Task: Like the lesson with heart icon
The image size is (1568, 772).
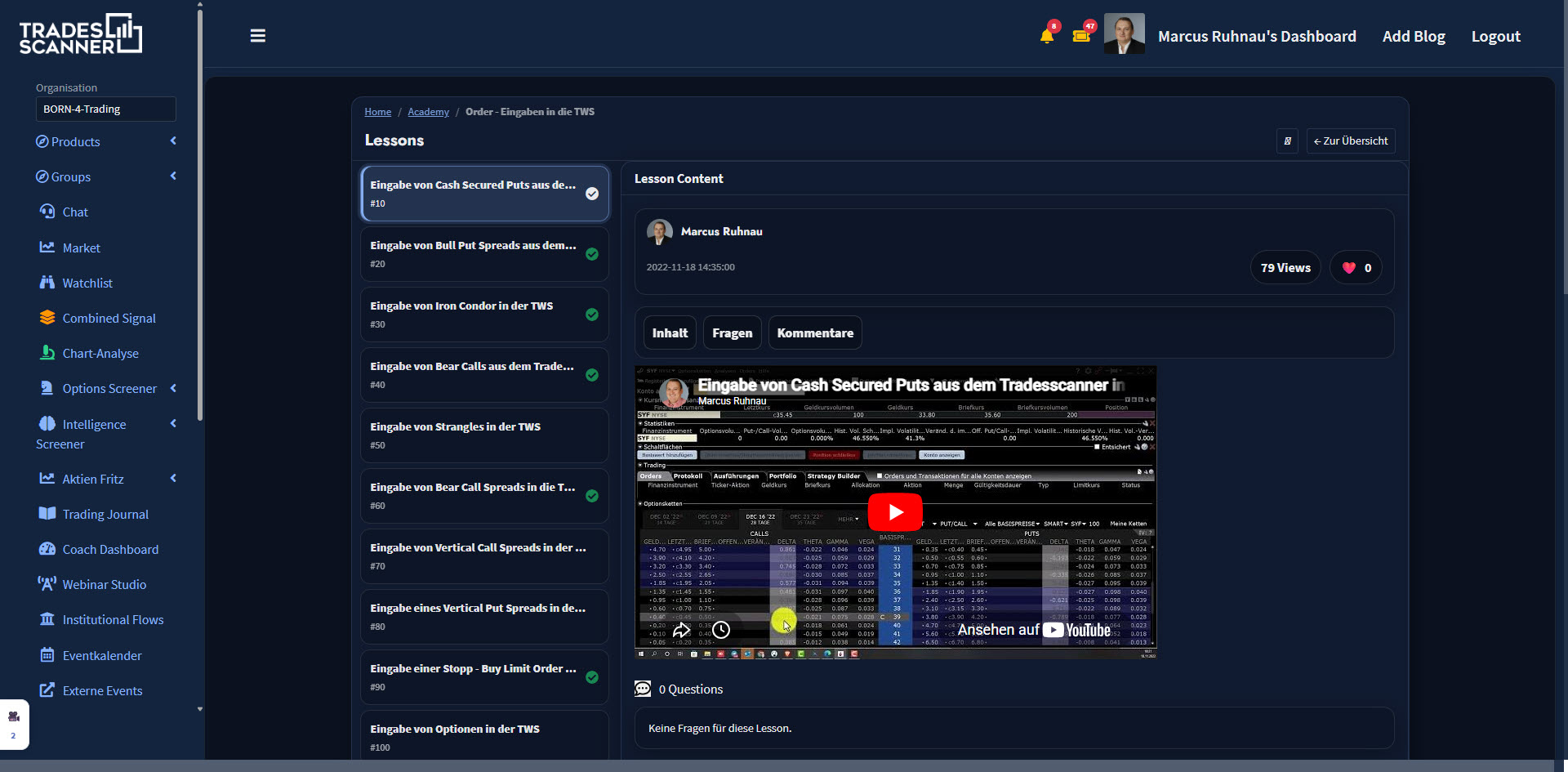Action: pos(1356,268)
